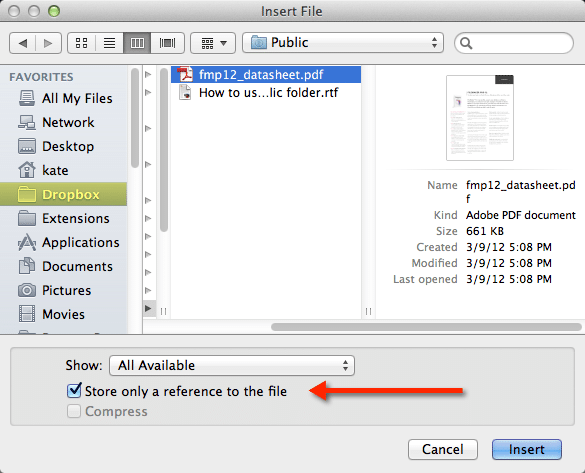The width and height of the screenshot is (585, 473).
Task: Switch to icon view mode
Action: (81, 43)
